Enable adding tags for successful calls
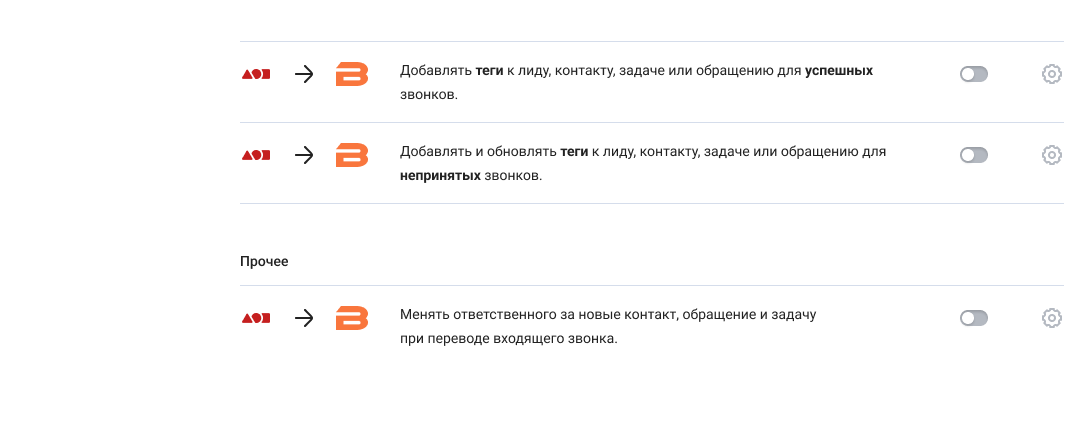This screenshot has width=1080, height=424. point(973,74)
